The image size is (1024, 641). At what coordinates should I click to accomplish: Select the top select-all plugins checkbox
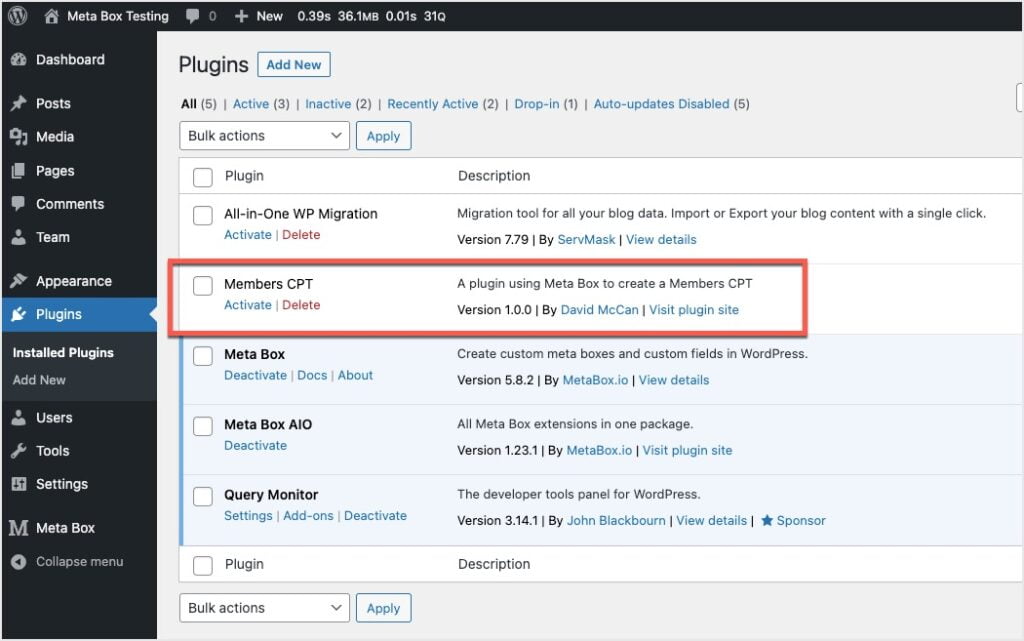(x=203, y=175)
